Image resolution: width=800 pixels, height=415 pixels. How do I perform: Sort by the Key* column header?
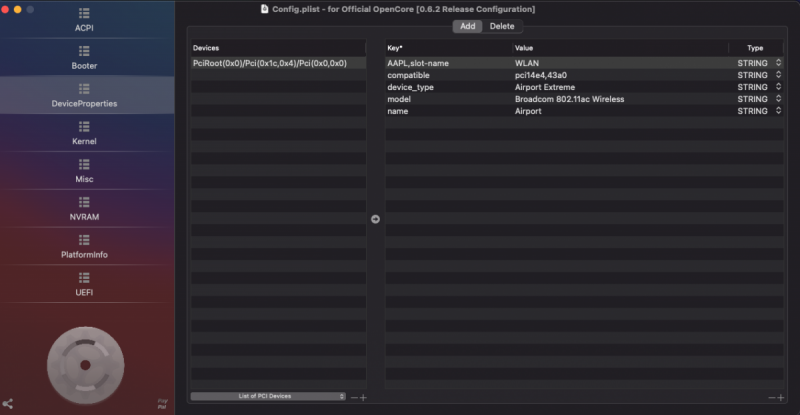(448, 48)
